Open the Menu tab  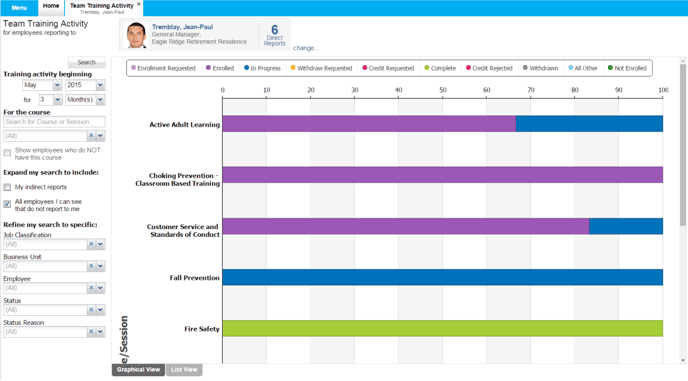[x=19, y=8]
